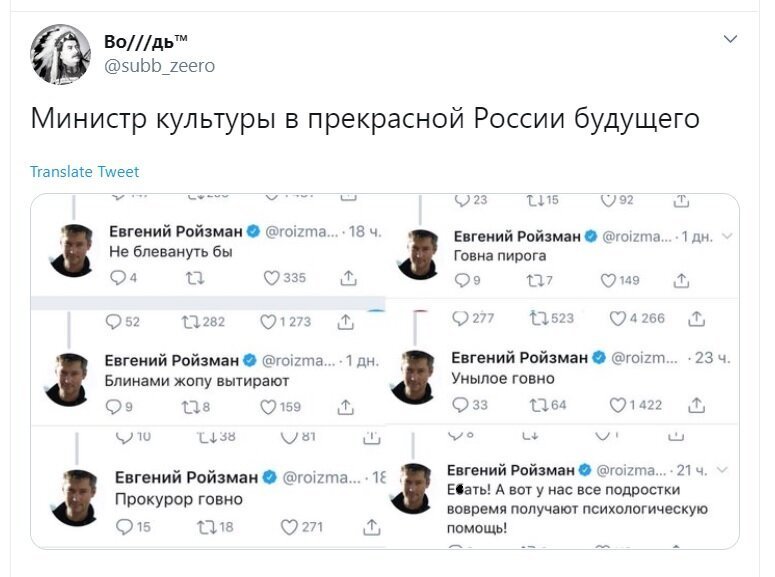Open the @subb_zeero profile avatar

coord(60,54)
